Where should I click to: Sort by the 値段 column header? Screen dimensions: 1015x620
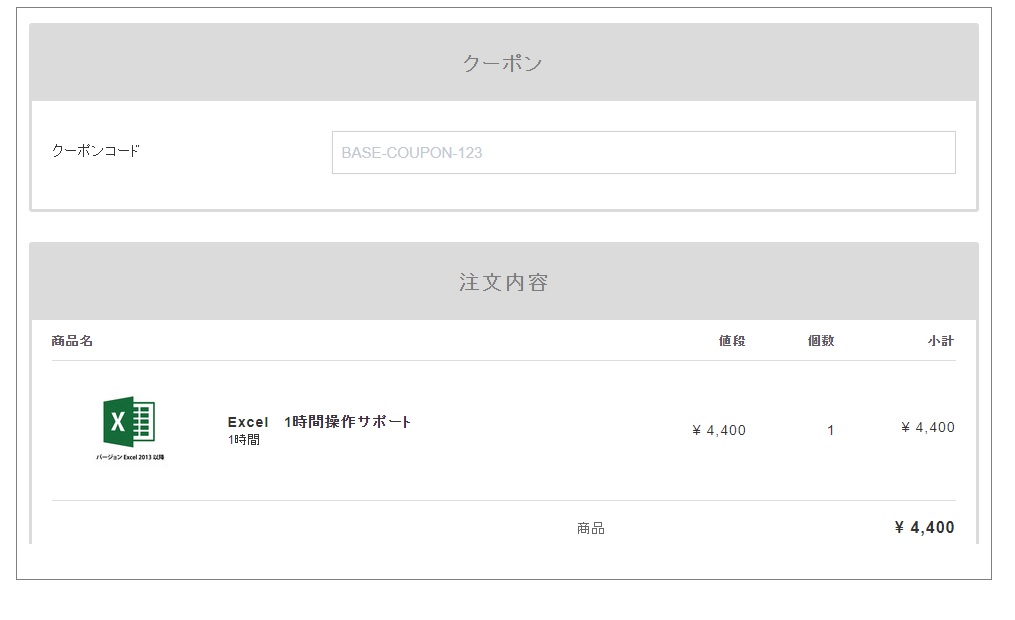(x=734, y=340)
